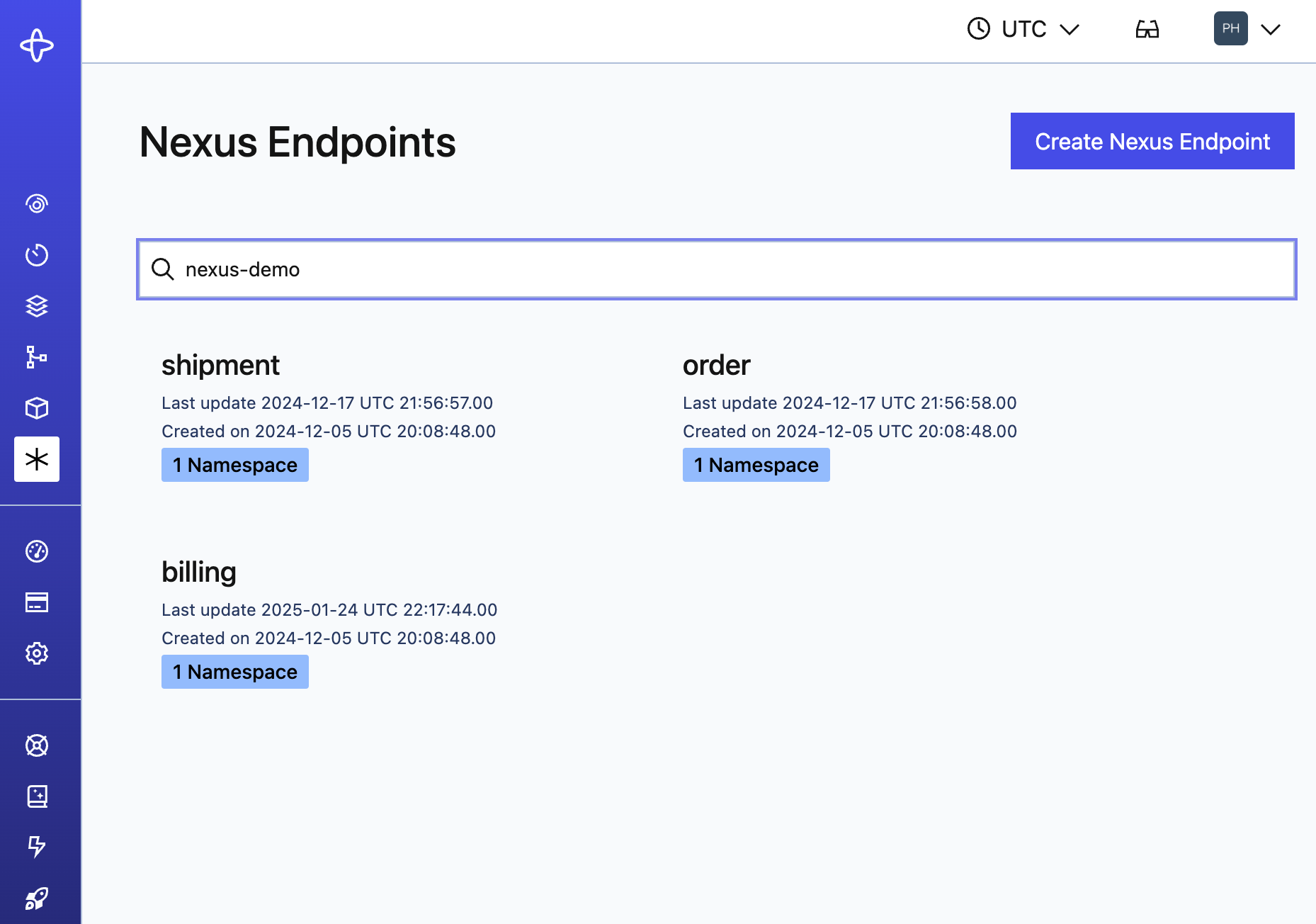Open the Workflows section in the sidebar
Screen dimensions: 1316x924
(x=36, y=204)
